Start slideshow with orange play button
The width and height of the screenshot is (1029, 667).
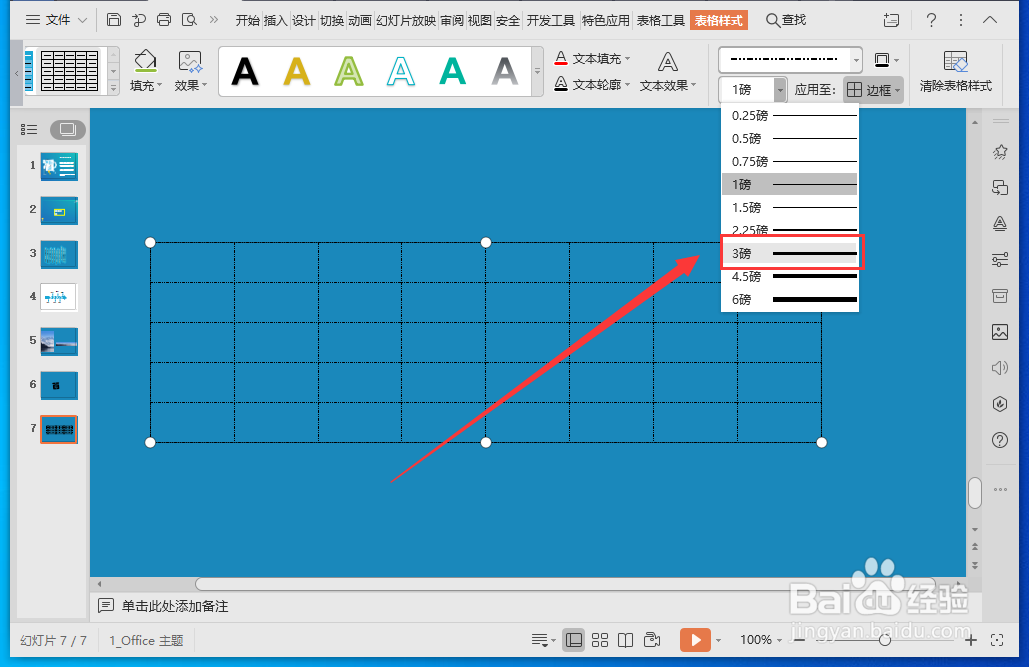pos(696,639)
